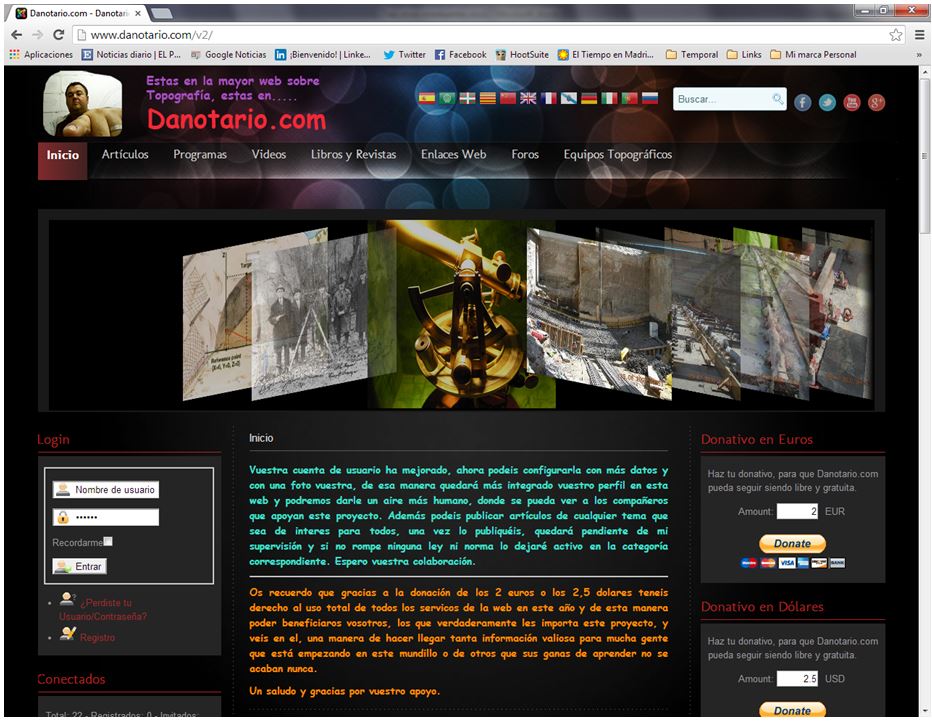The height and width of the screenshot is (721, 932).
Task: Switch language using the UK flag
Action: tap(528, 98)
